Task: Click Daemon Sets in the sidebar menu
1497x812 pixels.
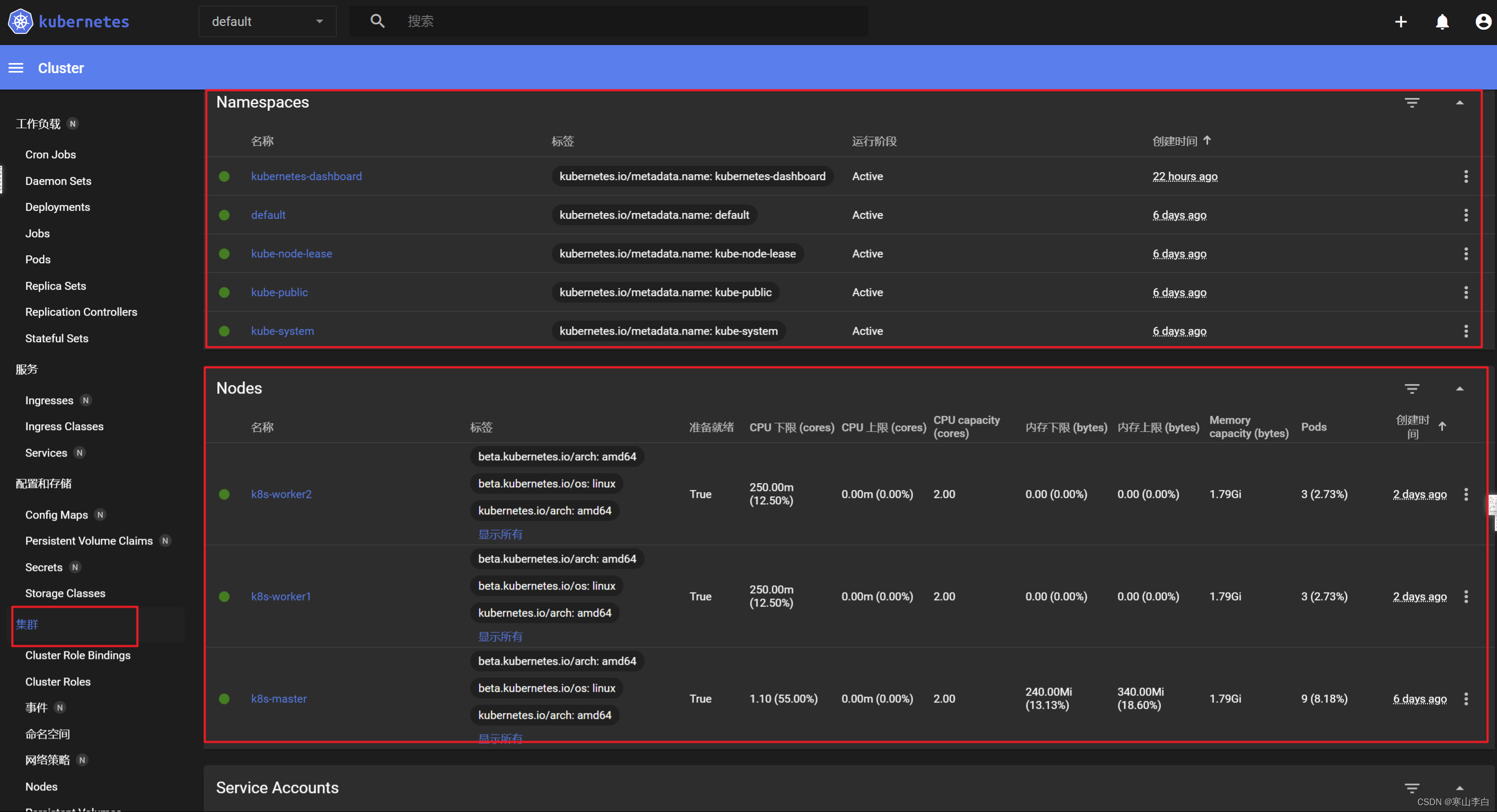Action: point(58,181)
